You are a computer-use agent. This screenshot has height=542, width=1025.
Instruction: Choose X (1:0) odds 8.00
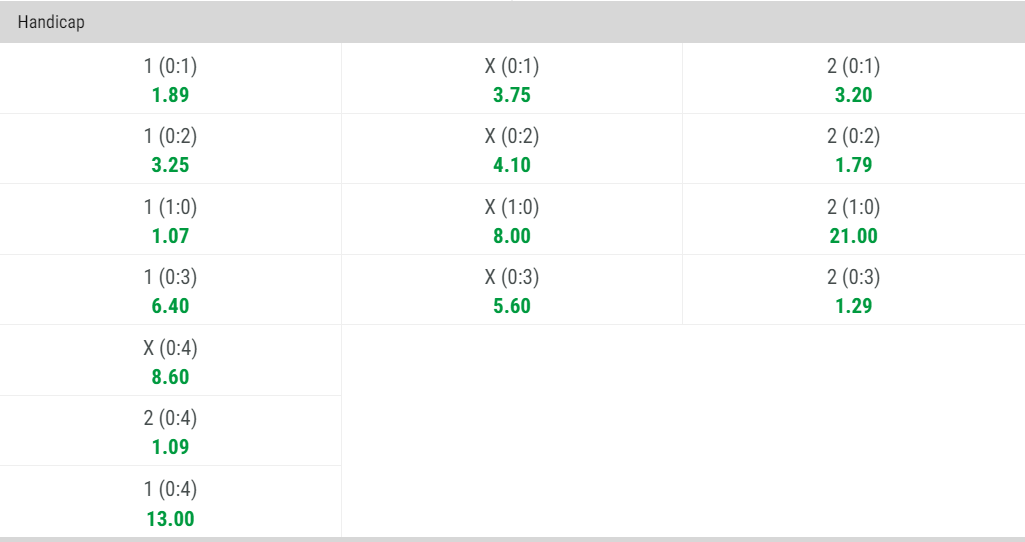point(512,220)
